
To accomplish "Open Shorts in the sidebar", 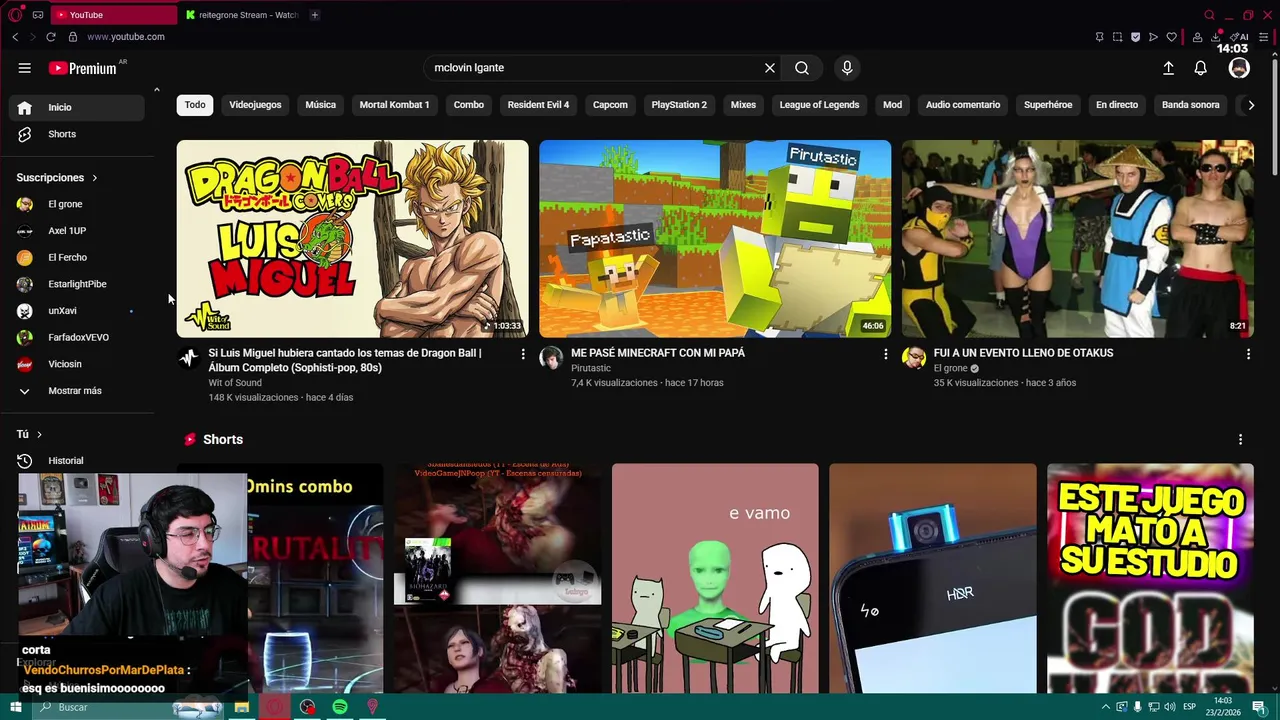I will click(76, 134).
